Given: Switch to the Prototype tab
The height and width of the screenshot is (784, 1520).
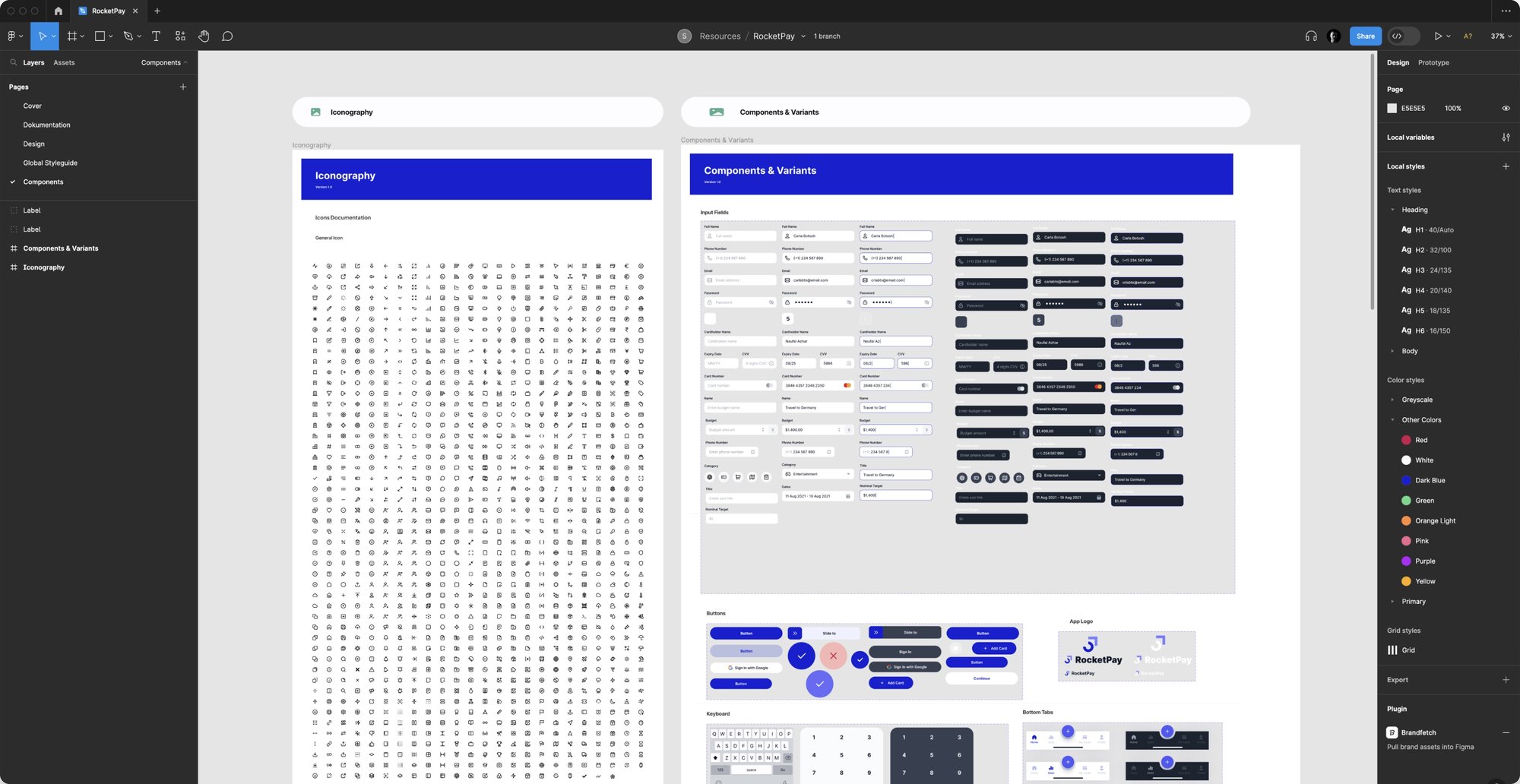Looking at the screenshot, I should click(x=1433, y=62).
